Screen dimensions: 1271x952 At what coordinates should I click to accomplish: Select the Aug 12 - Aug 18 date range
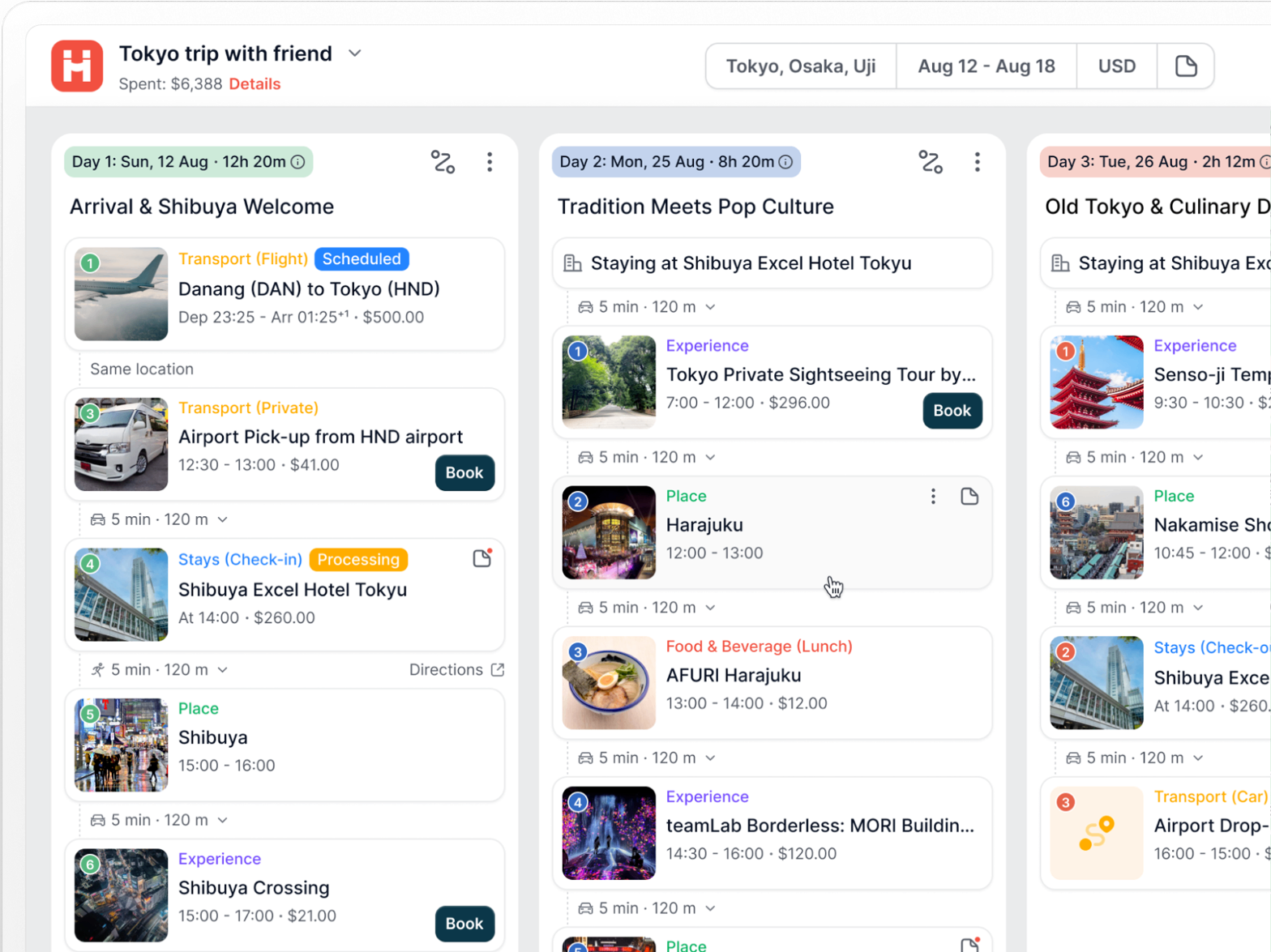pos(986,66)
